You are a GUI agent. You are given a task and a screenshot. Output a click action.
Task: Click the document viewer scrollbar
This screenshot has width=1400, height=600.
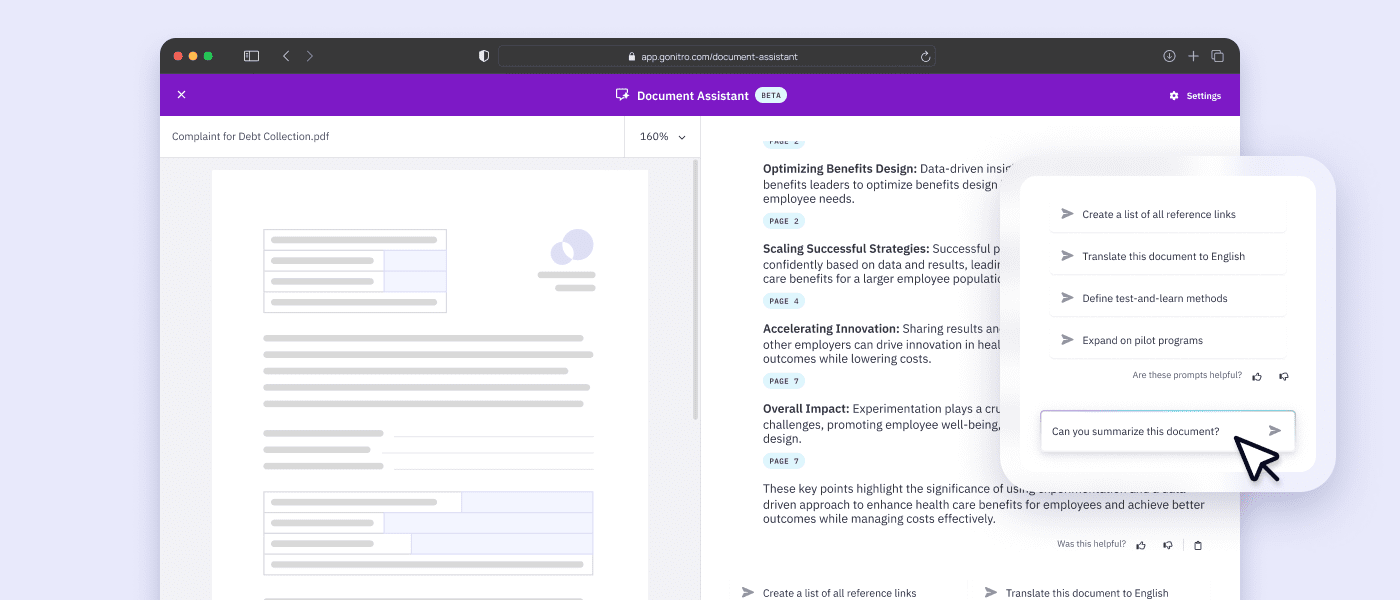pyautogui.click(x=696, y=290)
